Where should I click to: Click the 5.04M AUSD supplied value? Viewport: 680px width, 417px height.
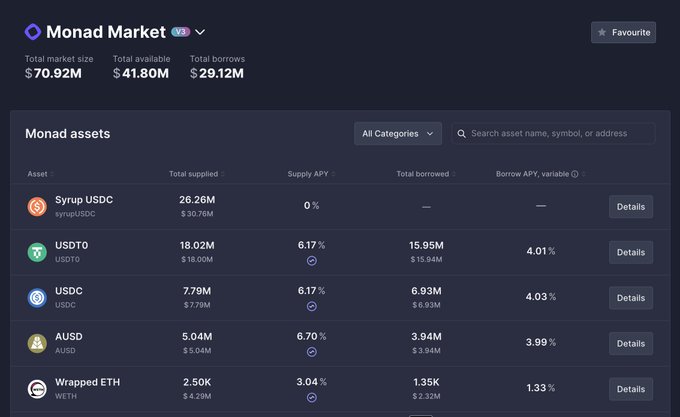[197, 336]
